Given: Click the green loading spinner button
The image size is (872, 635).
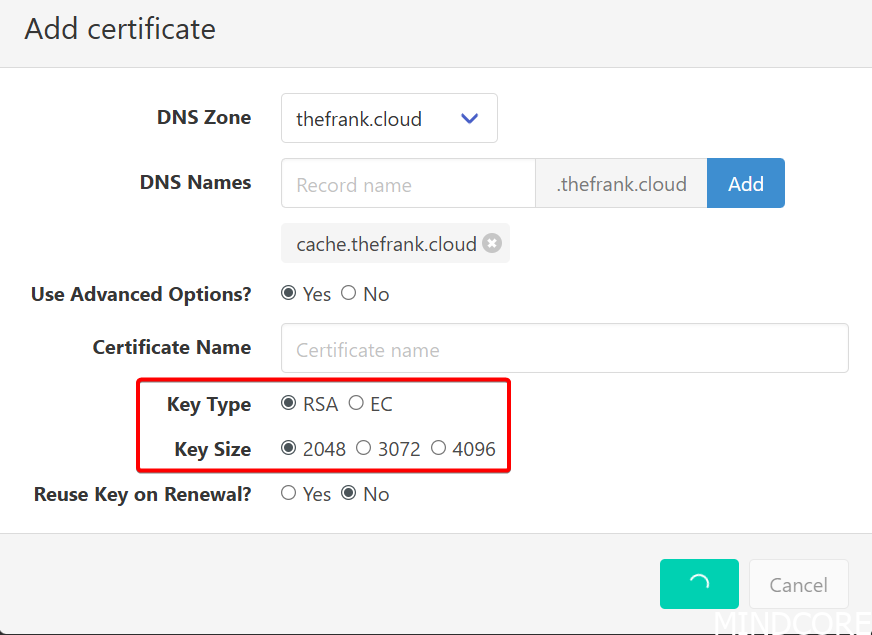Looking at the screenshot, I should 699,584.
